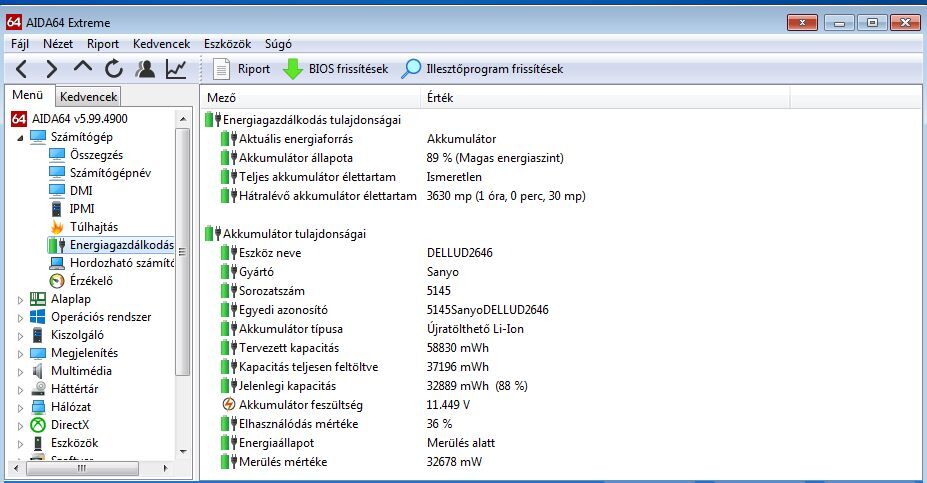Expand the Hálózat tree node
Screen dimensions: 927x483
[20, 408]
